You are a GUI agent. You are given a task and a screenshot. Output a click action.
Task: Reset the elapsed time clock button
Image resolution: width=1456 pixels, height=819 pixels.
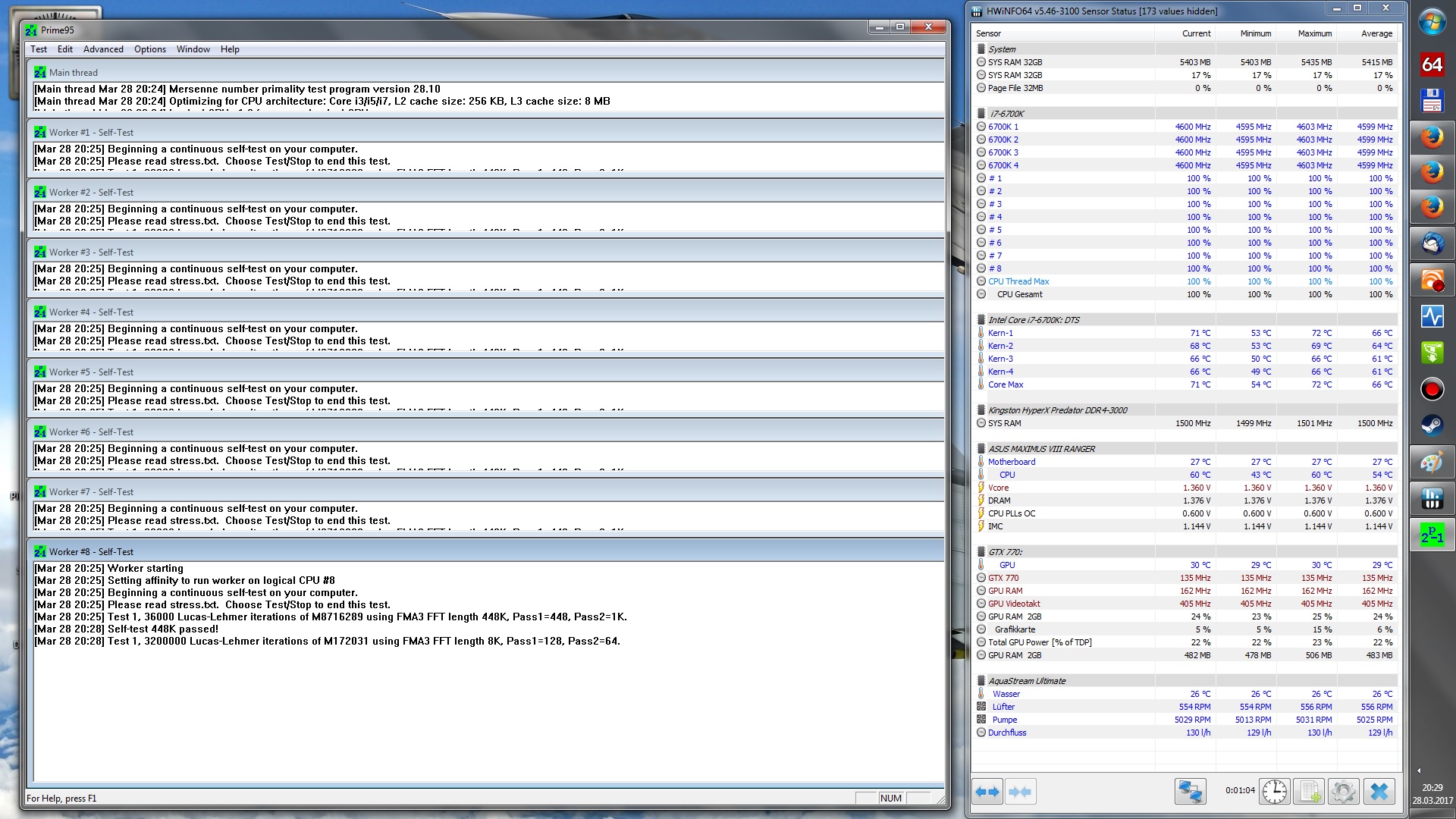click(1275, 792)
